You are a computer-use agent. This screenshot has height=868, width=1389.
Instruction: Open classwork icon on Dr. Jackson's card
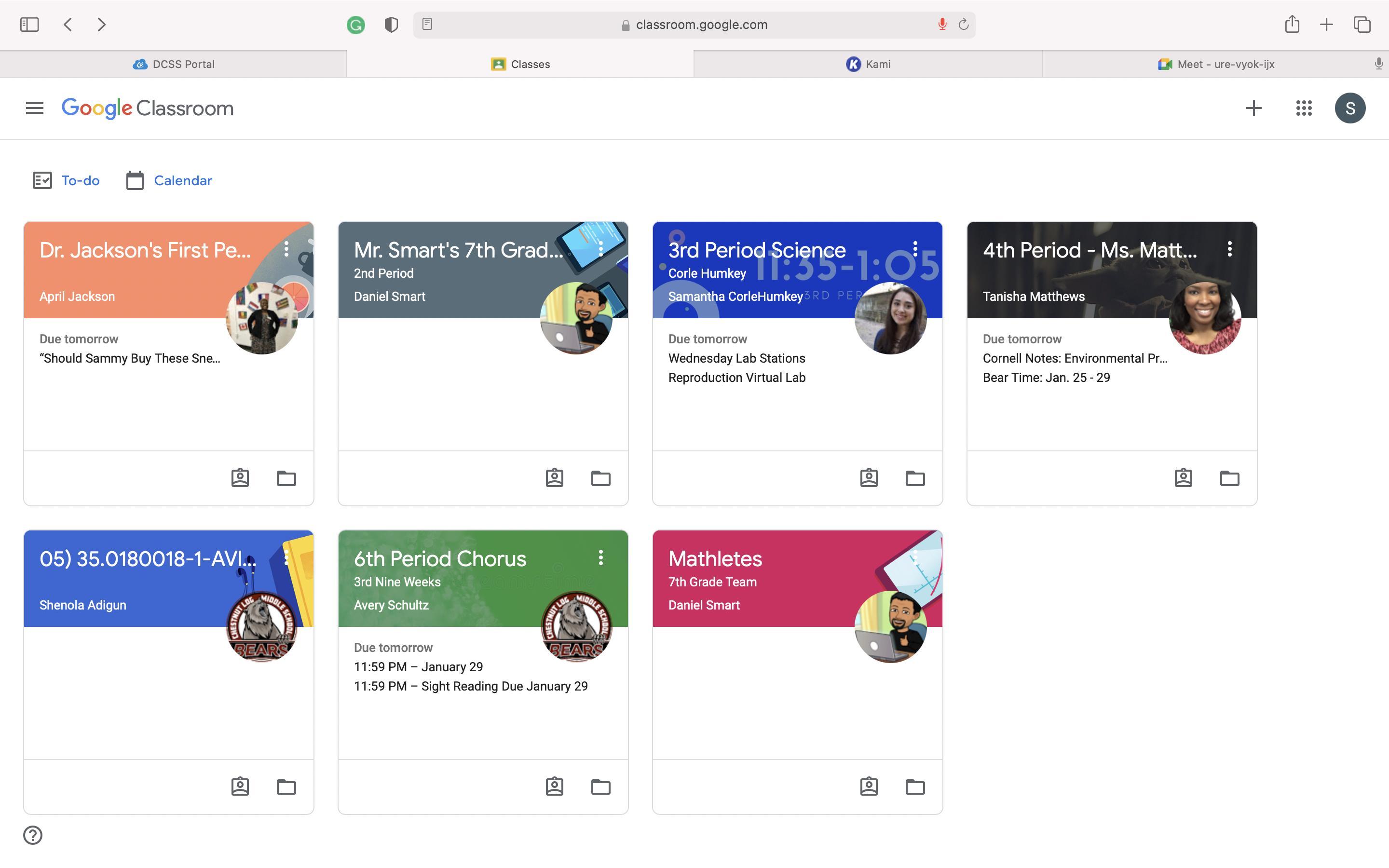[240, 477]
